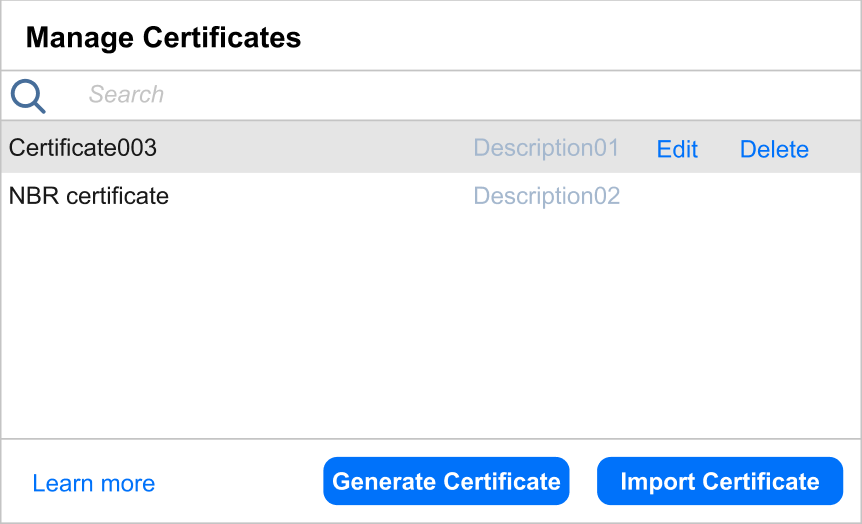
Task: Select the Certificate003 row
Action: coord(300,148)
